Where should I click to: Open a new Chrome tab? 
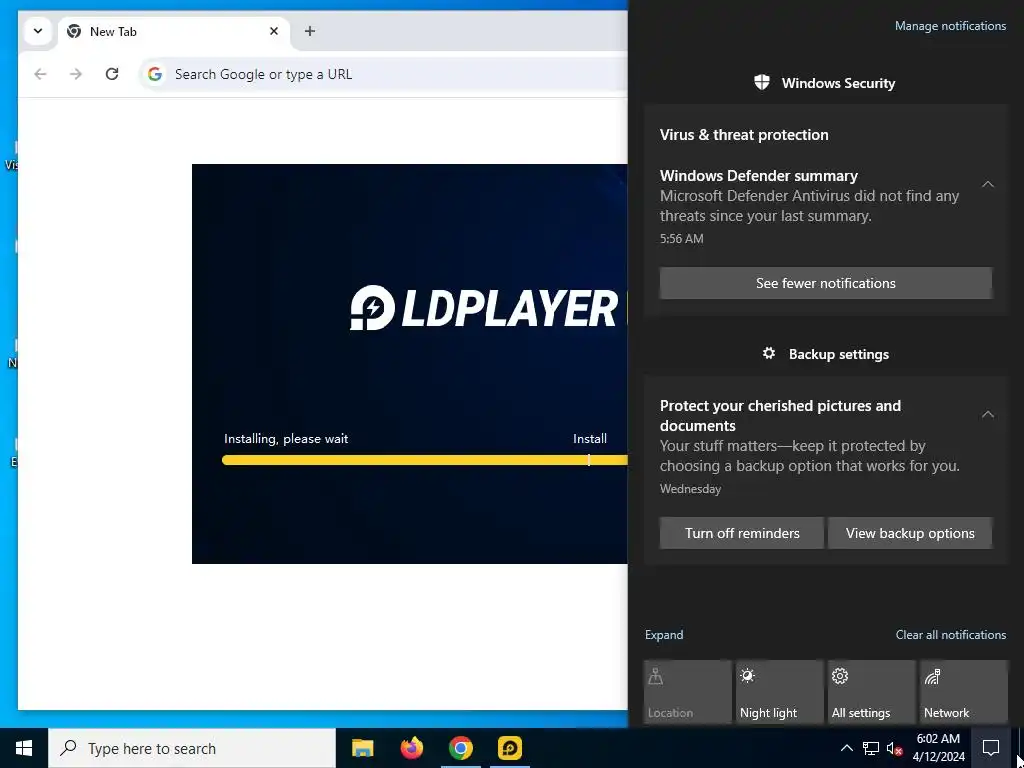[x=310, y=31]
